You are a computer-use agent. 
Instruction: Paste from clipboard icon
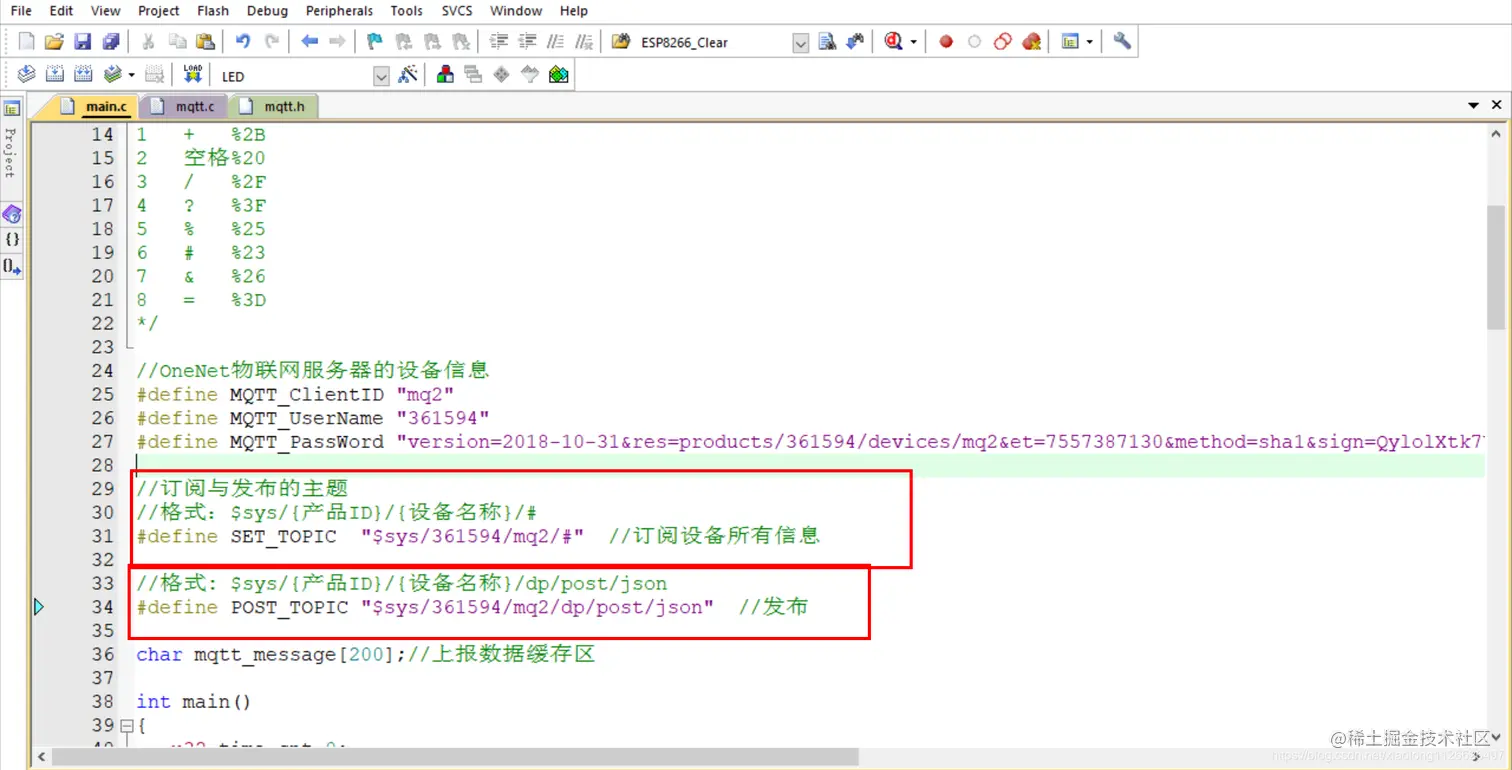pos(205,42)
